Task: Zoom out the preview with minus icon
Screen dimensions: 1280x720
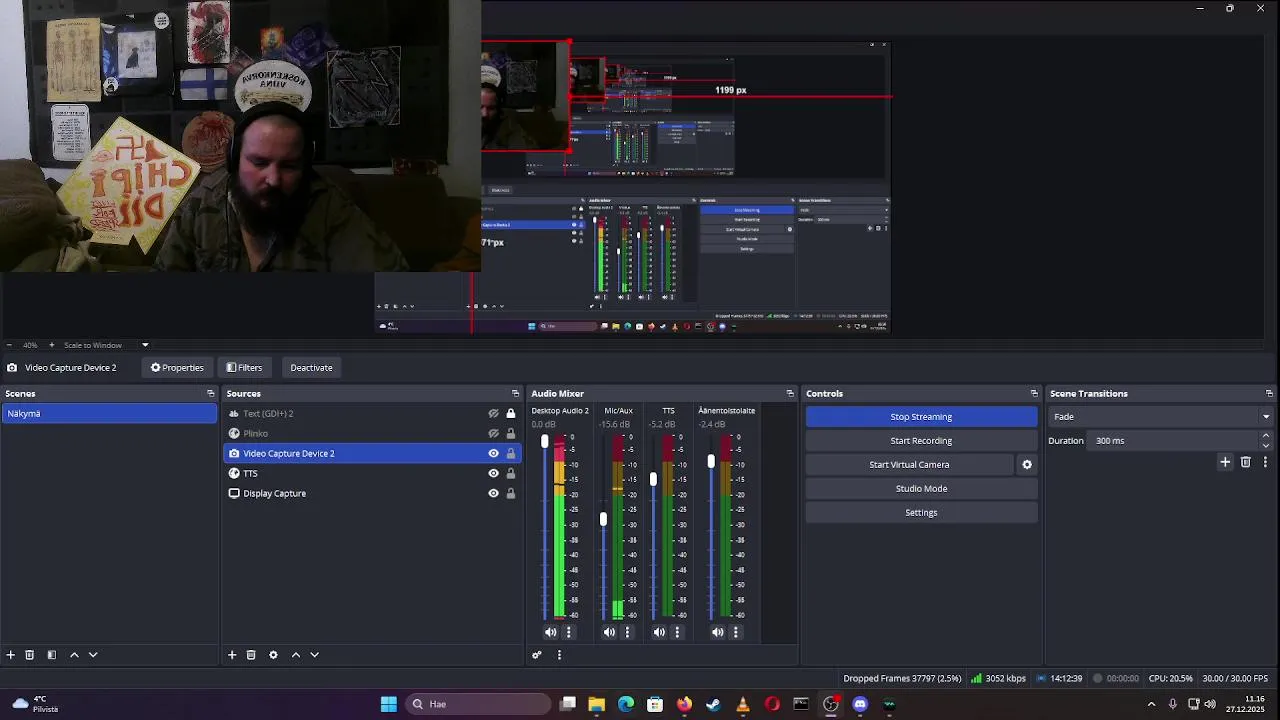Action: coord(9,345)
